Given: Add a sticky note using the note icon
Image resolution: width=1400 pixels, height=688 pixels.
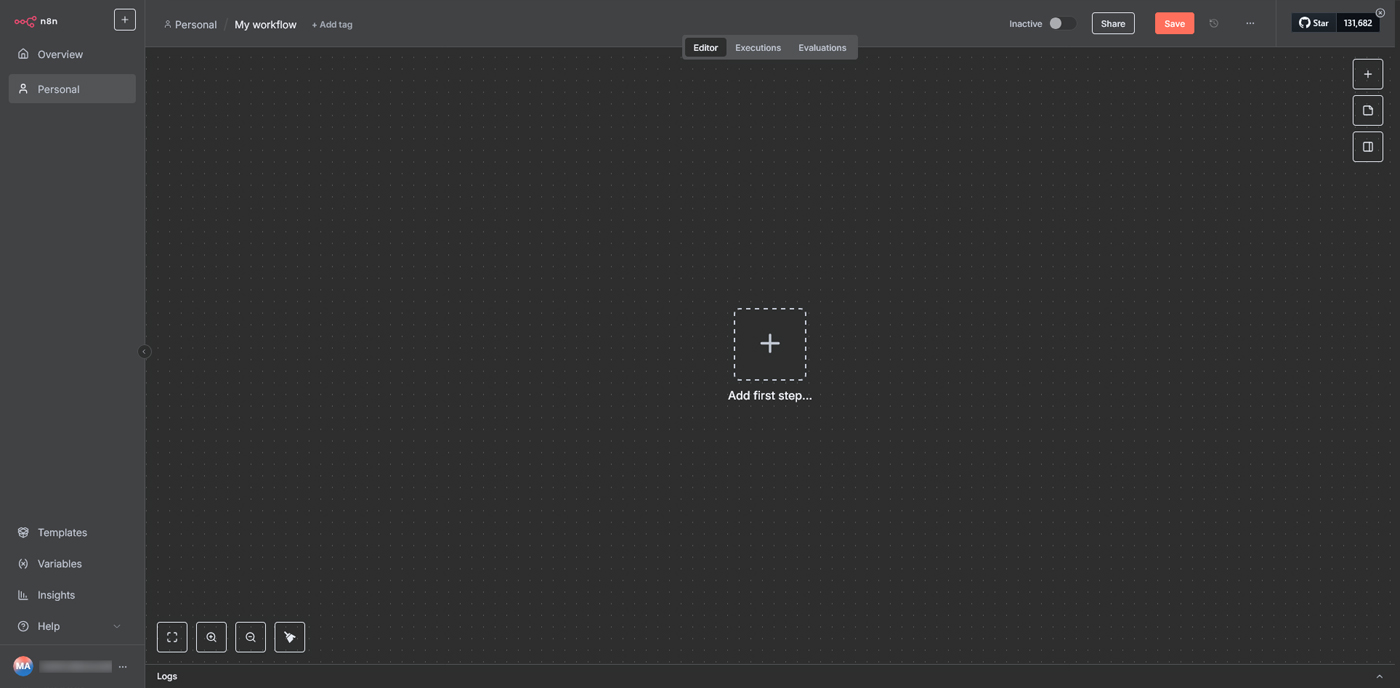Looking at the screenshot, I should point(1367,110).
